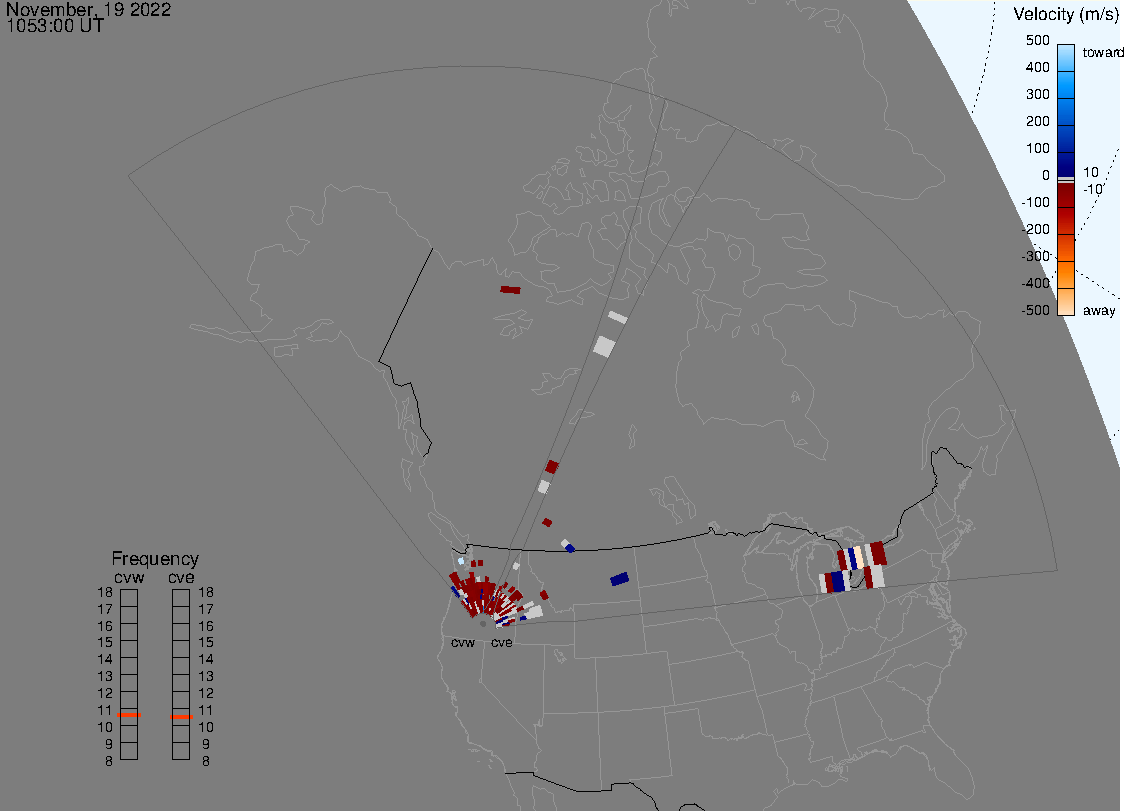The width and height of the screenshot is (1124, 811).
Task: Click the light blue top of velocity color bar
Action: coord(1066,55)
